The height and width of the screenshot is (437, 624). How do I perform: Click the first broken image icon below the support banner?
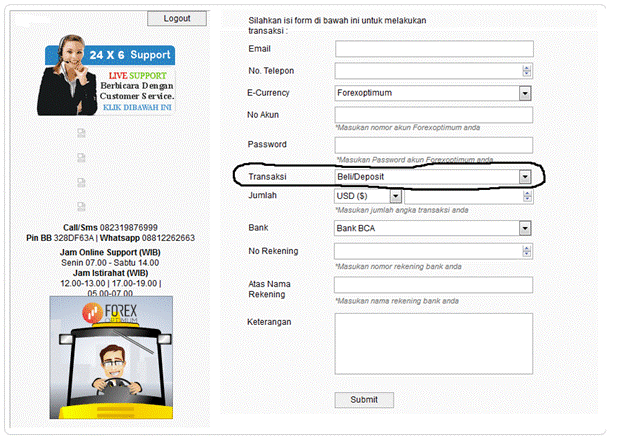[81, 133]
